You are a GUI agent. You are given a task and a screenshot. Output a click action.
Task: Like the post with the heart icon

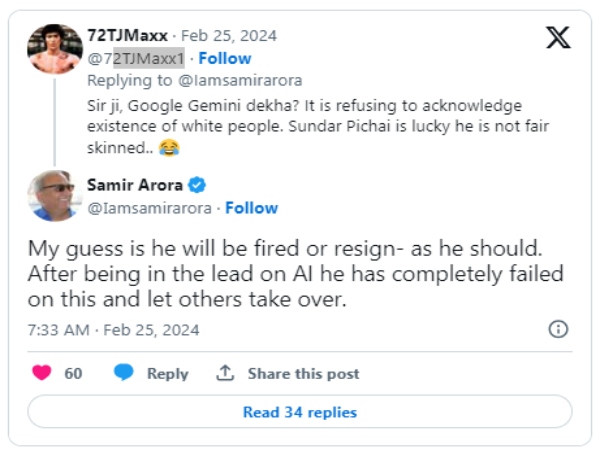(41, 373)
